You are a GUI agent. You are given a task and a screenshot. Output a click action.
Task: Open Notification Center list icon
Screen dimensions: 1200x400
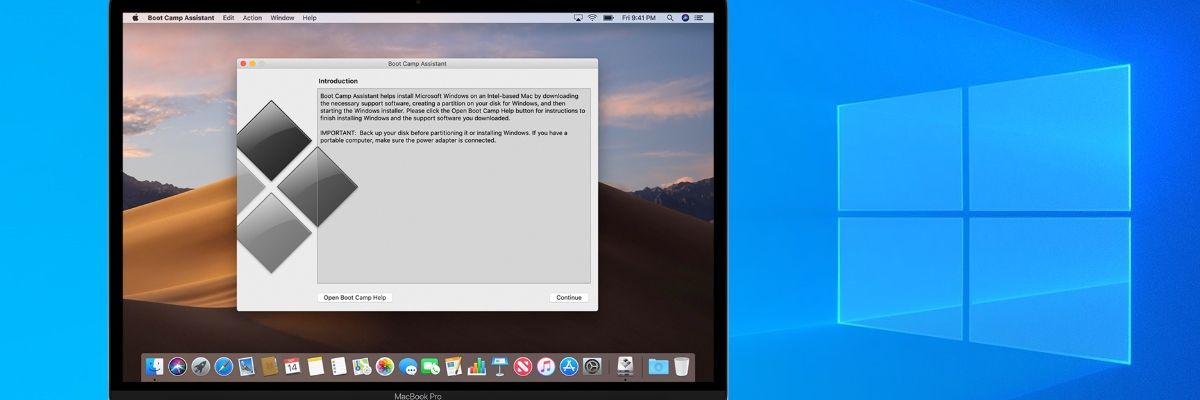[x=699, y=18]
